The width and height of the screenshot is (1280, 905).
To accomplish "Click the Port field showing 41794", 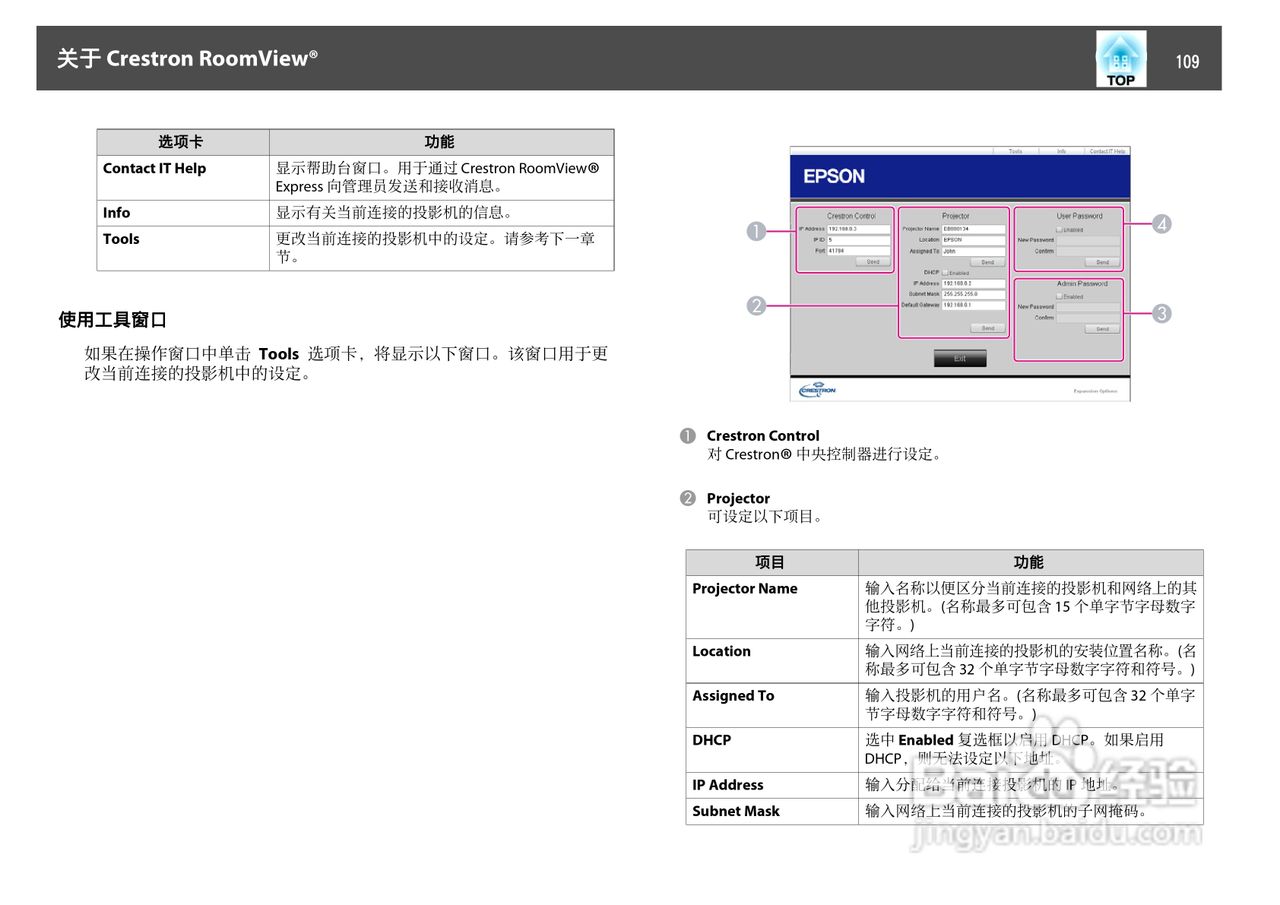I will coord(859,251).
